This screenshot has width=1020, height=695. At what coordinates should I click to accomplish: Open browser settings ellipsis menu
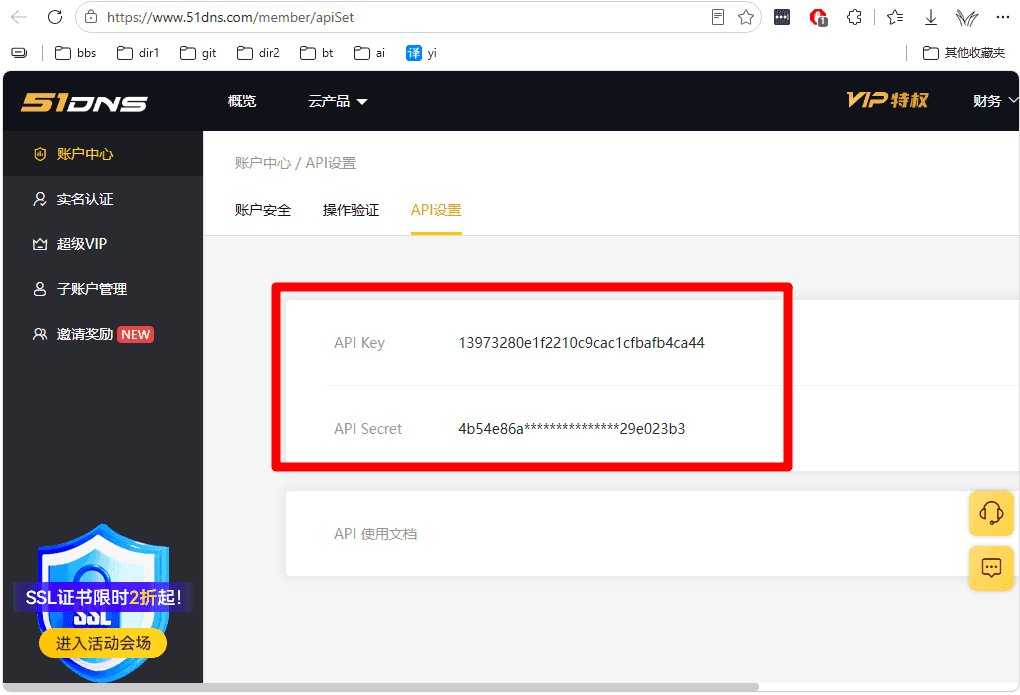pyautogui.click(x=1002, y=17)
